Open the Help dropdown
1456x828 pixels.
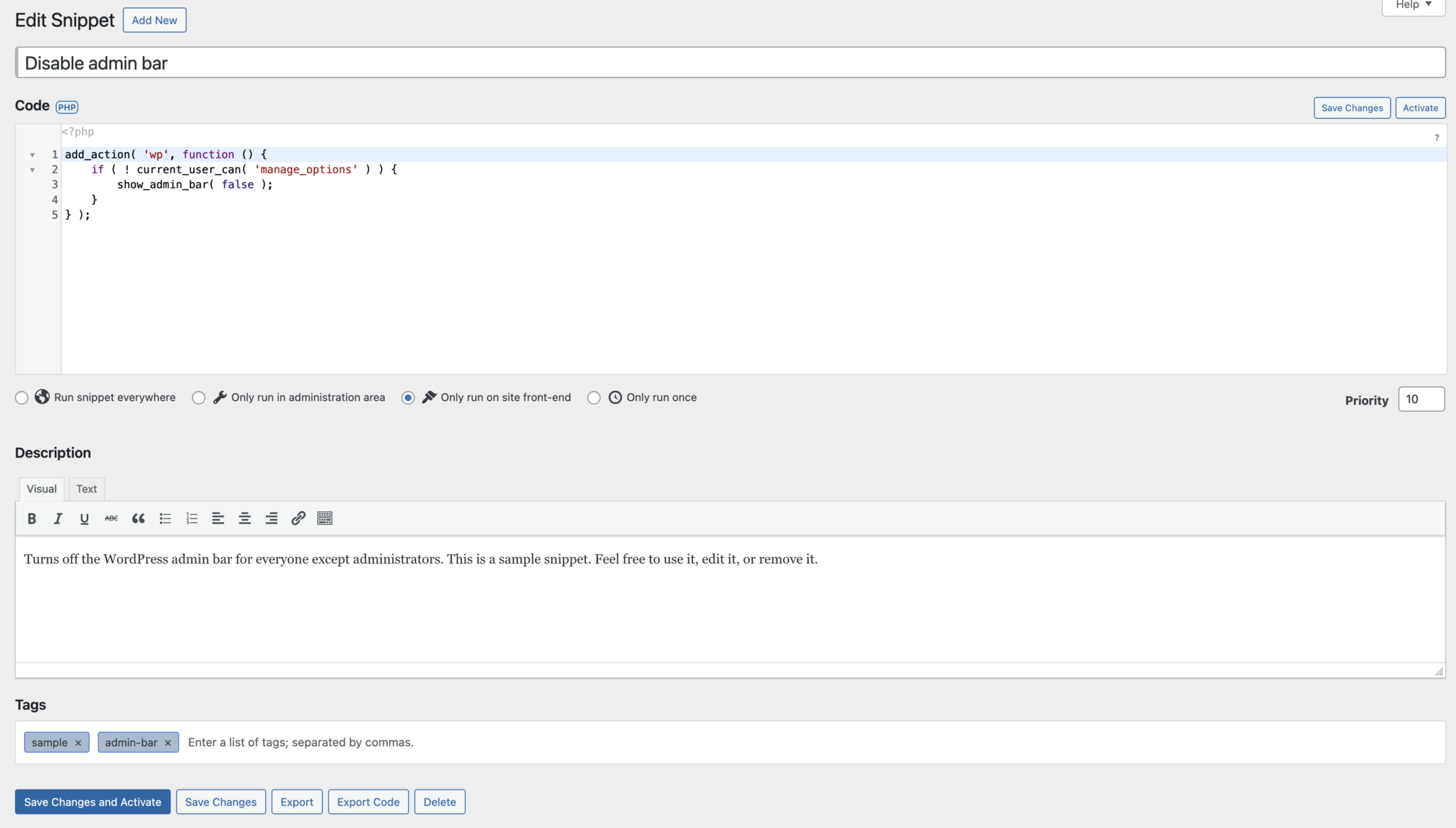(1411, 4)
